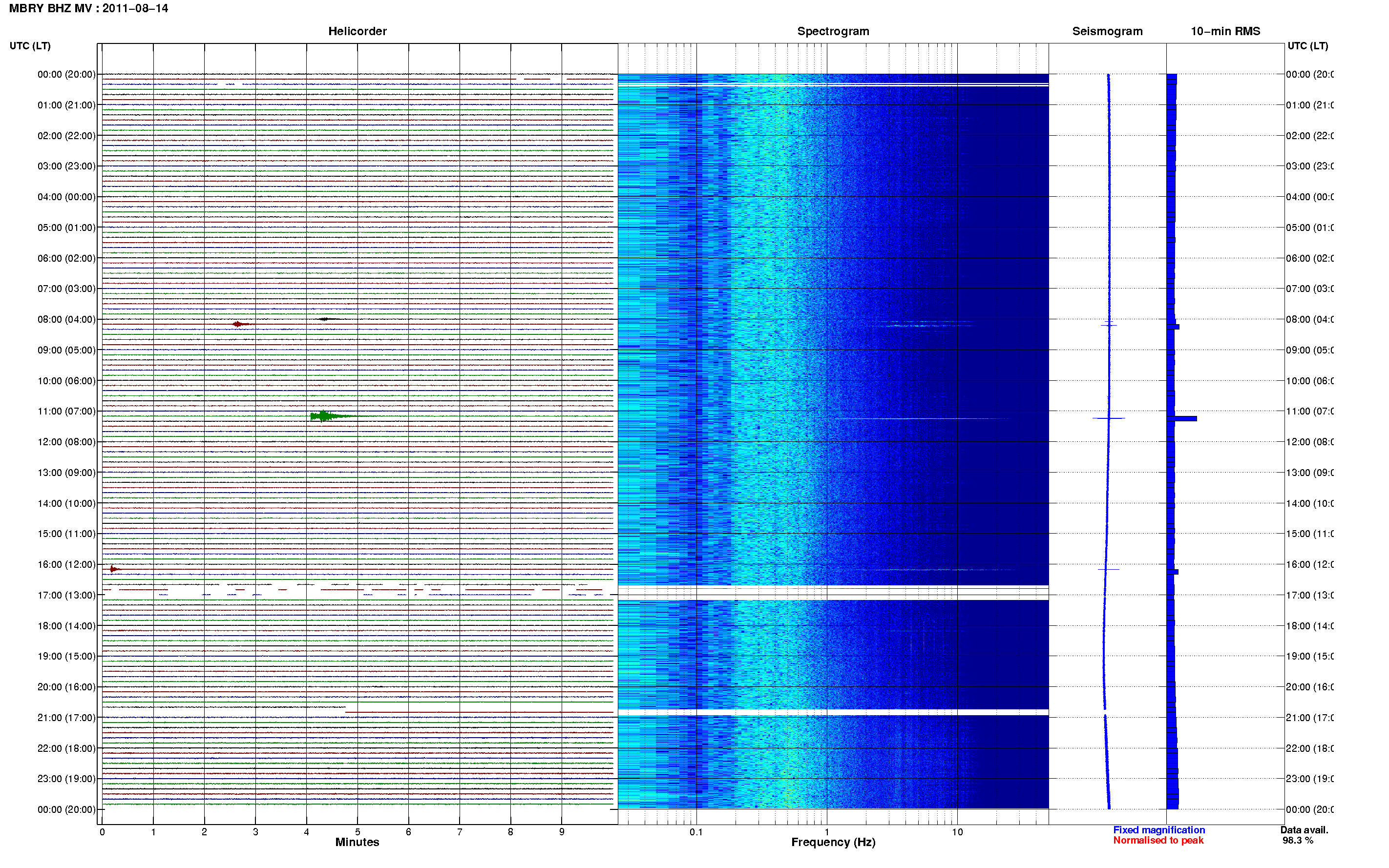Click the '01:00 (21:00)' left time label

(x=66, y=105)
